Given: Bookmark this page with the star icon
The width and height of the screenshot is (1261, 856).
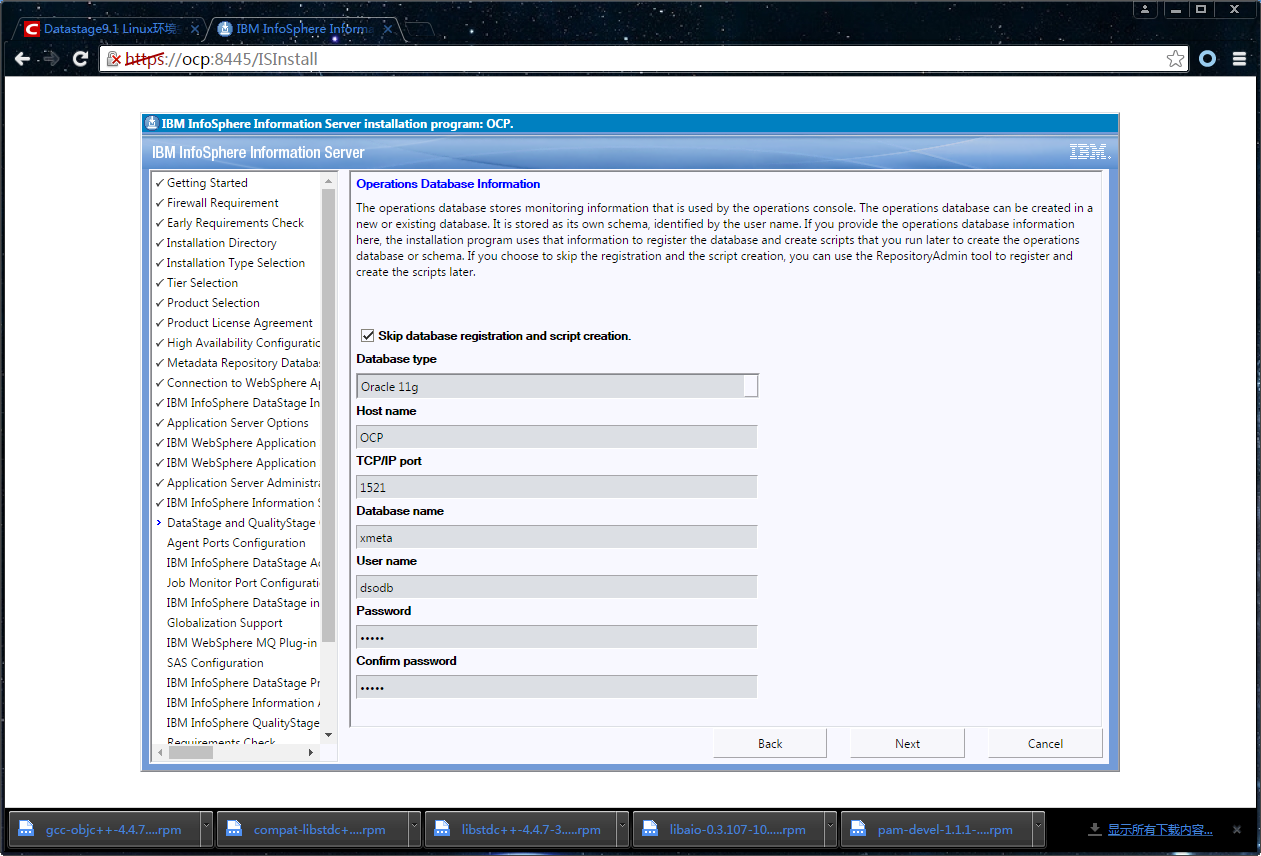Looking at the screenshot, I should point(1175,59).
